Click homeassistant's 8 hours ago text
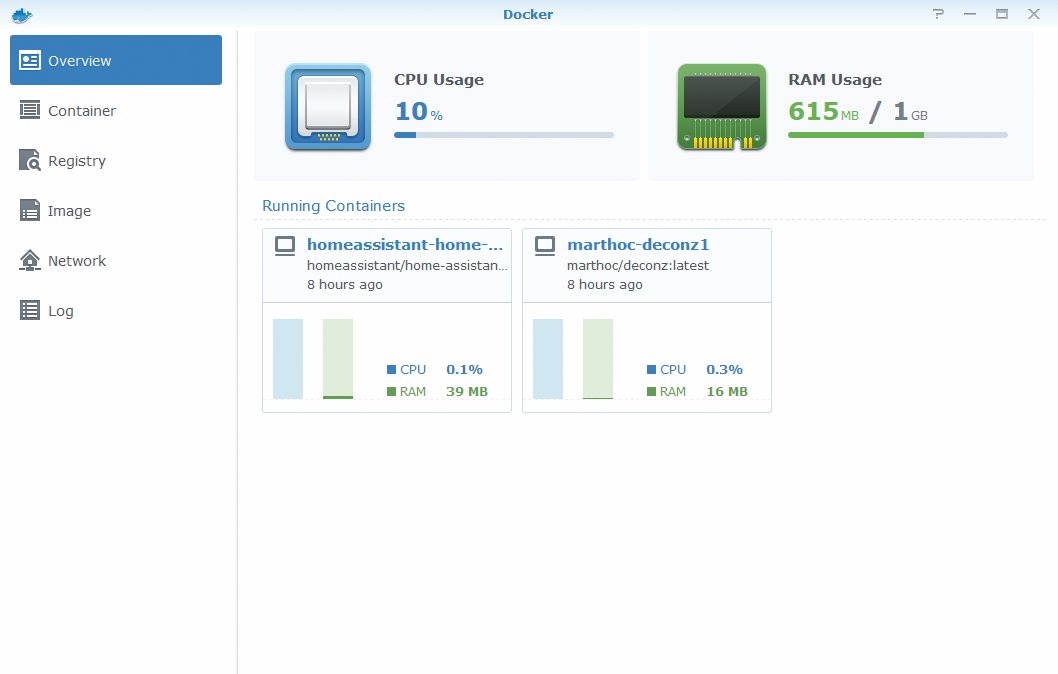 345,284
